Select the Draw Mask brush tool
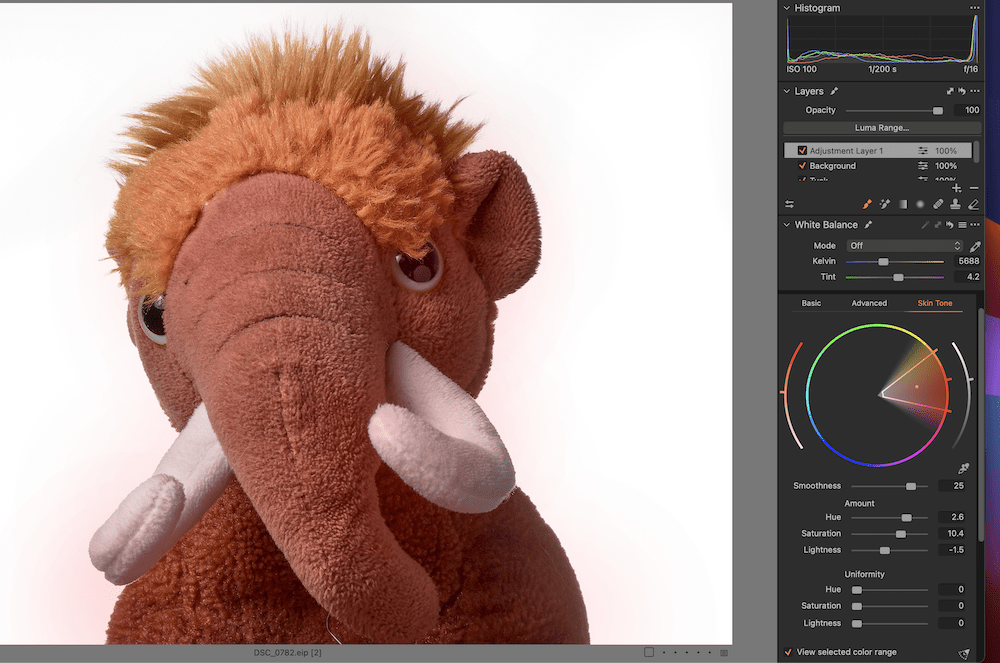 click(x=868, y=204)
